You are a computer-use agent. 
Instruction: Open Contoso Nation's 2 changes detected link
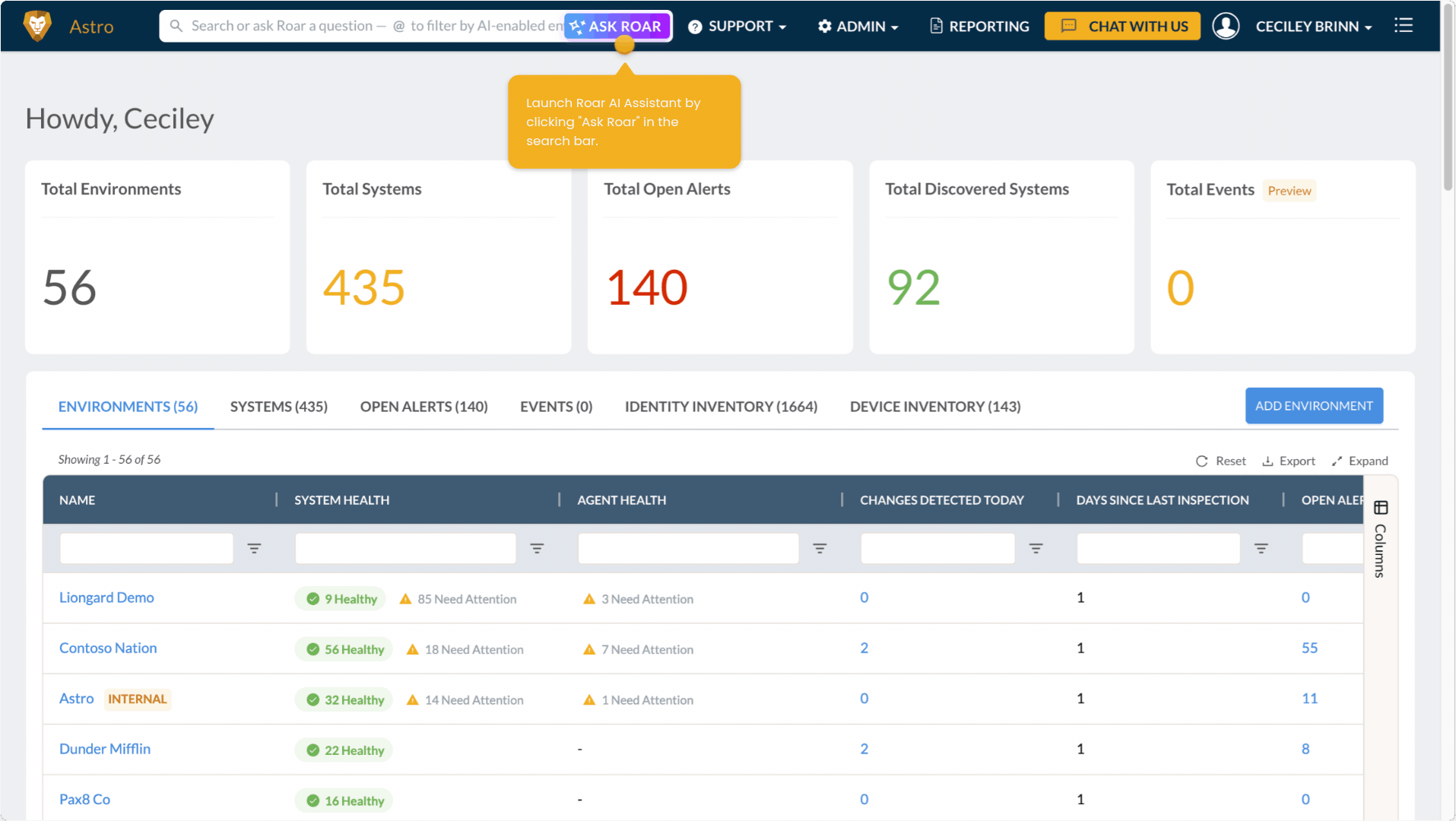point(864,648)
